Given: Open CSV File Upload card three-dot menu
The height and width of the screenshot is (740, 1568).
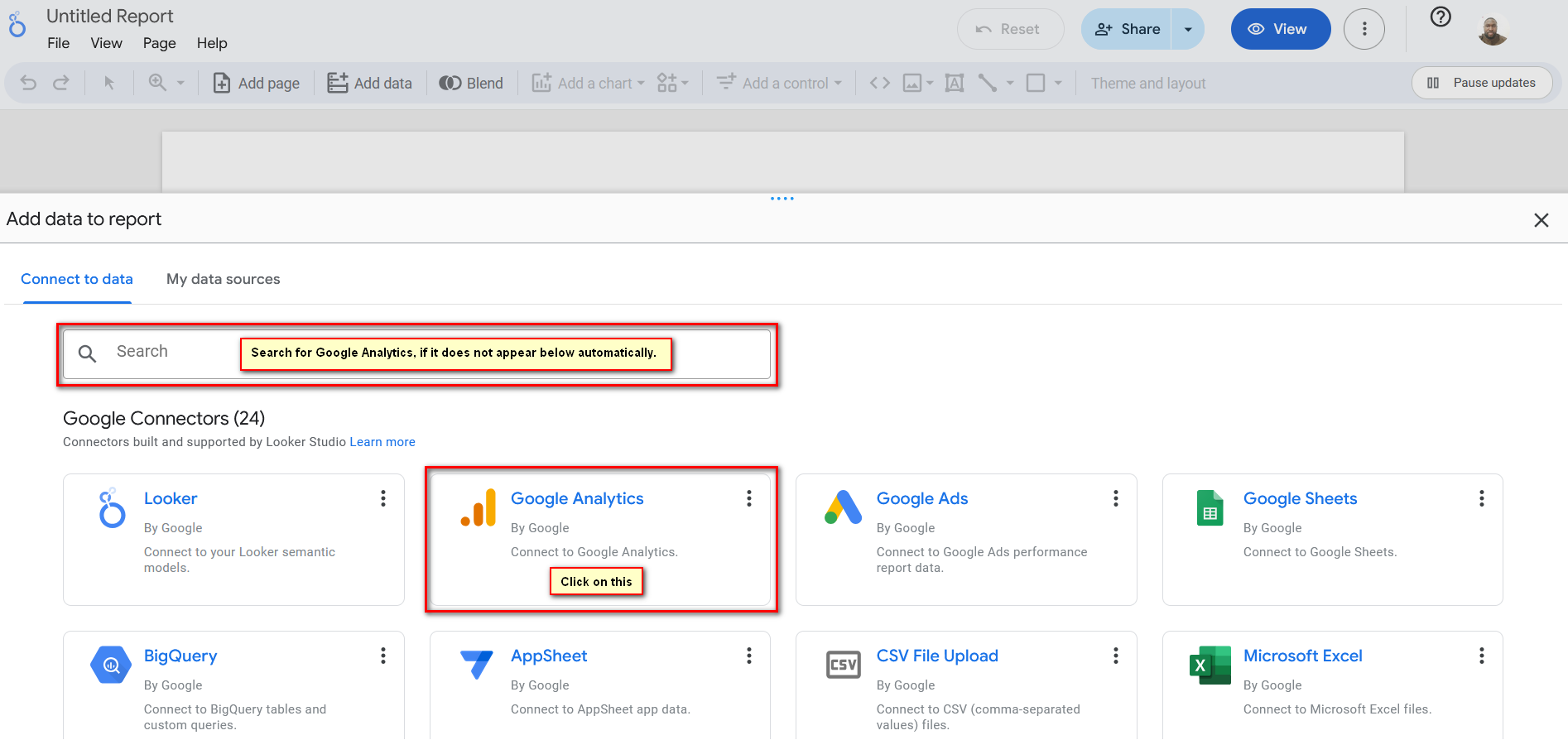Looking at the screenshot, I should click(x=1116, y=656).
